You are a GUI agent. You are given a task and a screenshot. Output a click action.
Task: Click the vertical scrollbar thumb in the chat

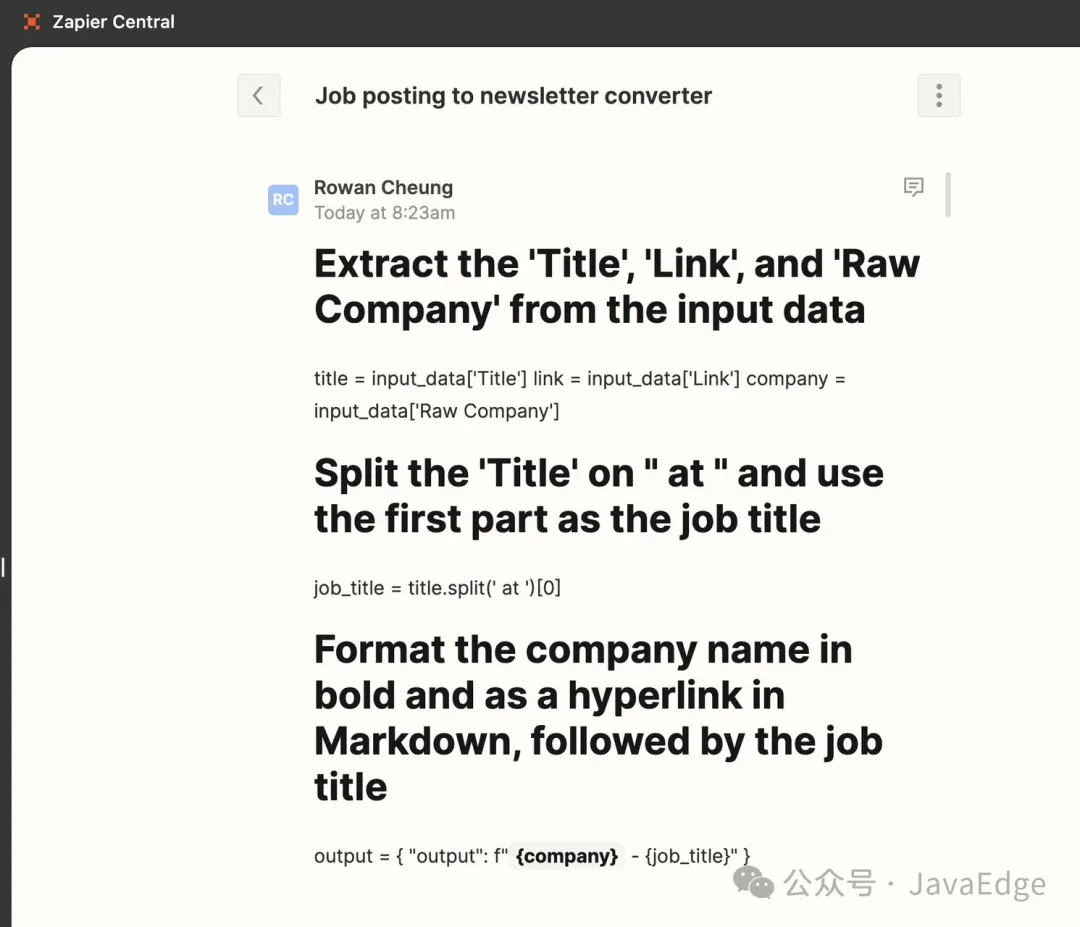[x=947, y=195]
